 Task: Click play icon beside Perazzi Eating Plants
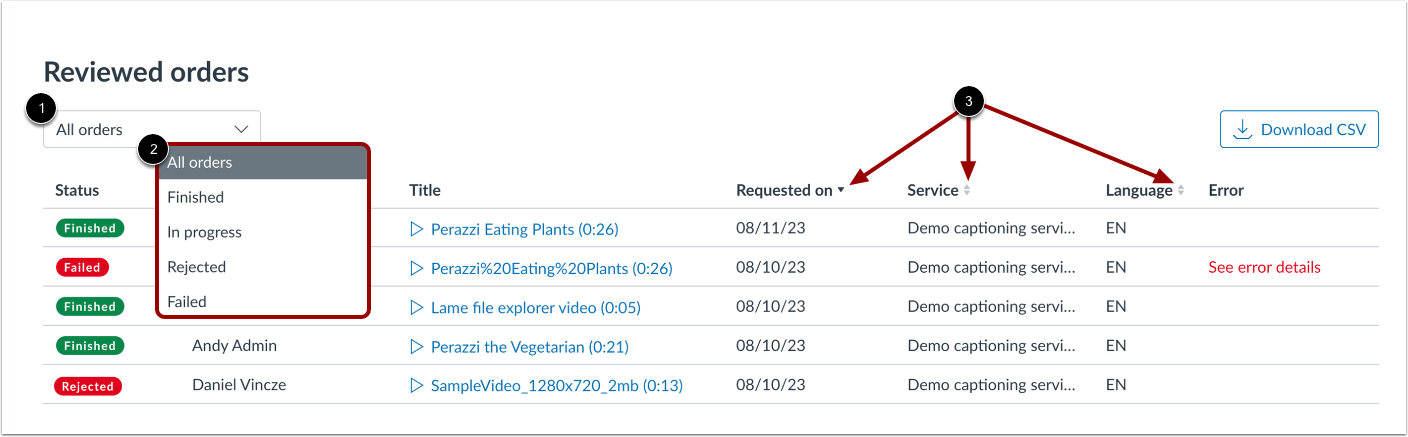pyautogui.click(x=417, y=229)
